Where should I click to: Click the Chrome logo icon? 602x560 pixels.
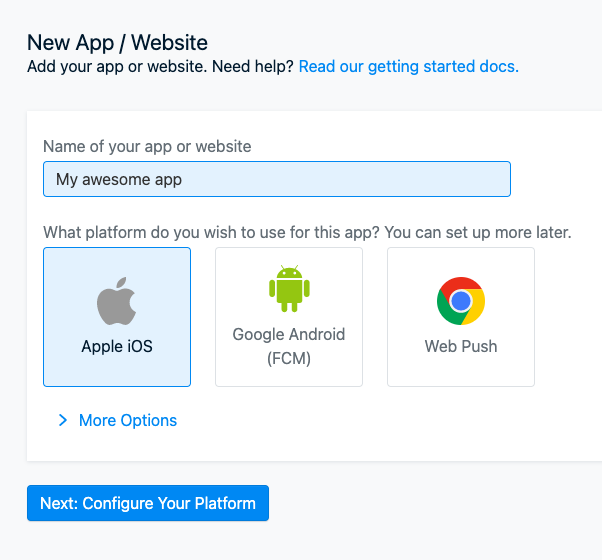click(461, 301)
